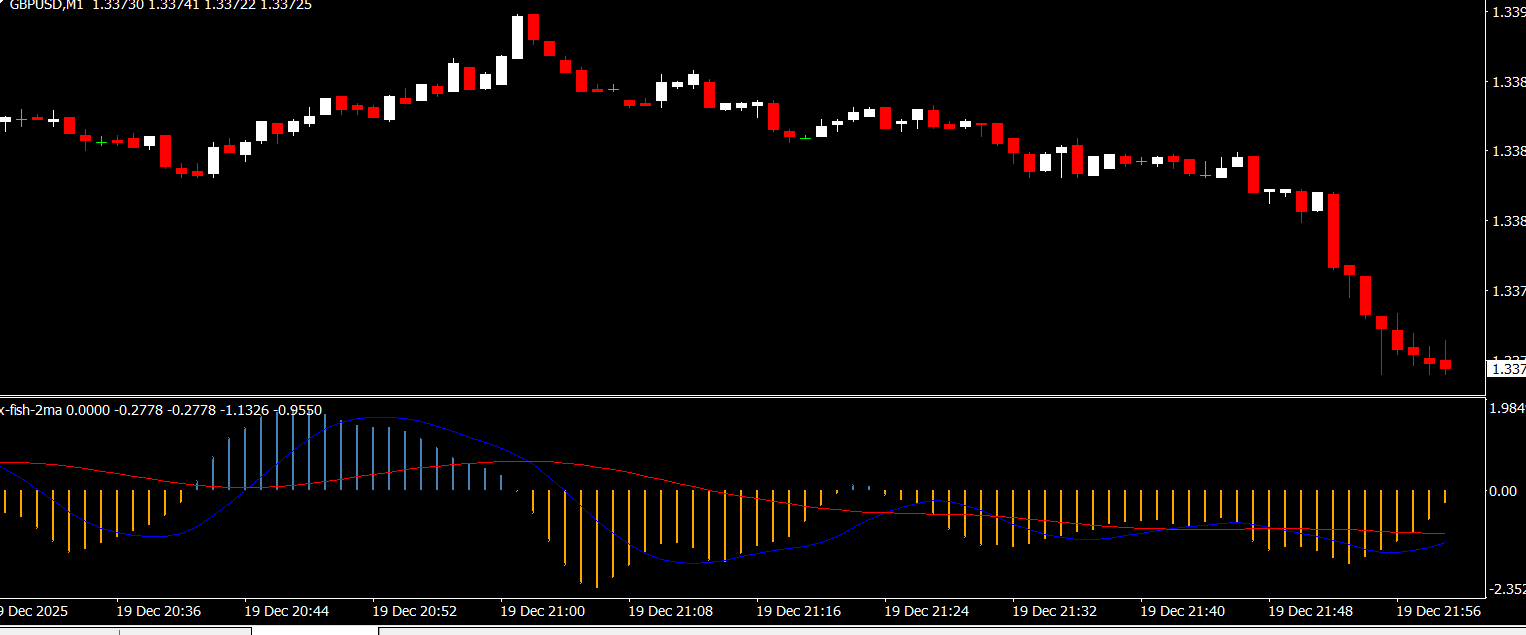Image resolution: width=1526 pixels, height=635 pixels.
Task: Select the 19 Dec 21:40 time label
Action: [1182, 610]
